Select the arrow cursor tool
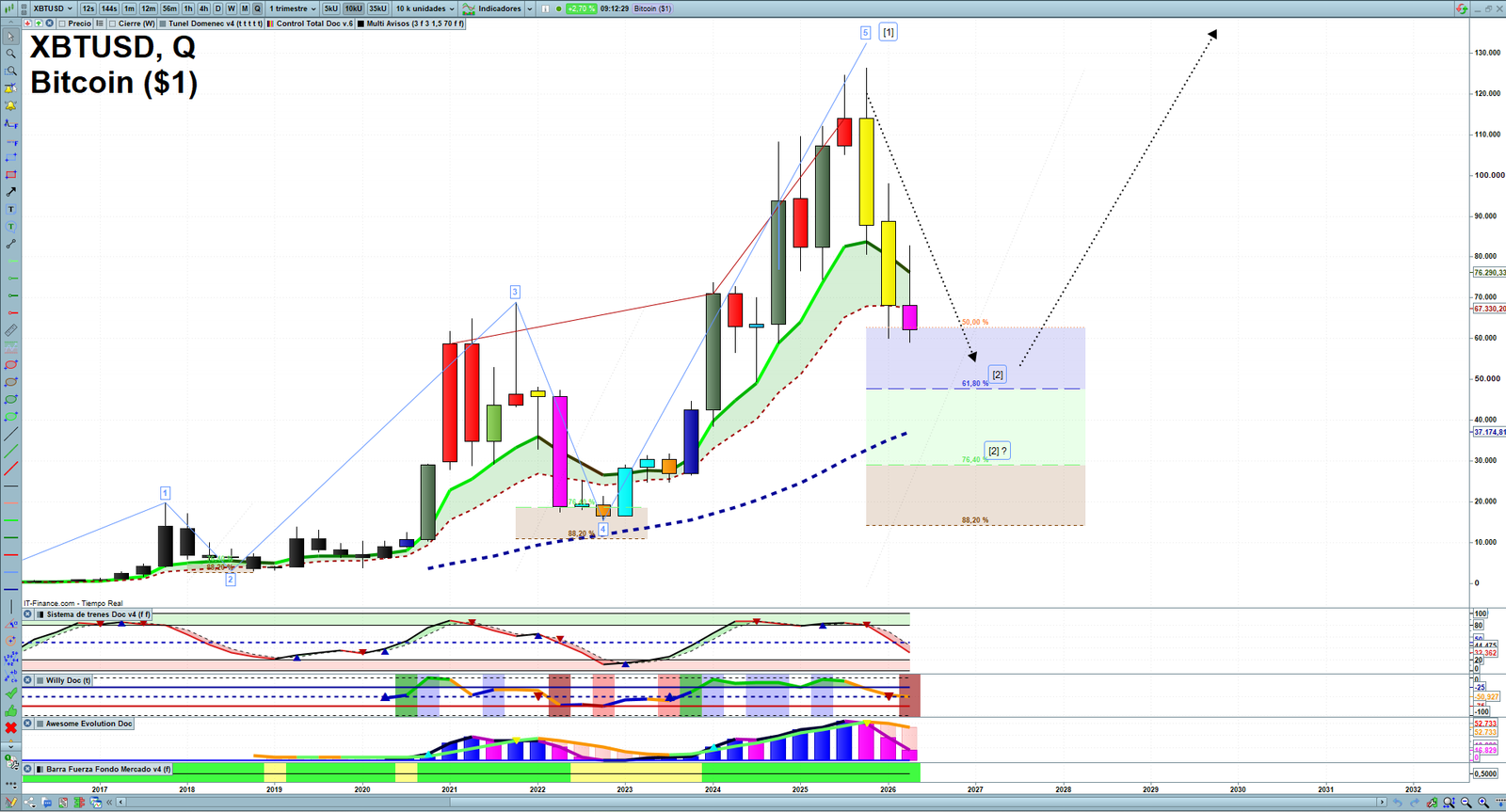1506x812 pixels. 10,37
